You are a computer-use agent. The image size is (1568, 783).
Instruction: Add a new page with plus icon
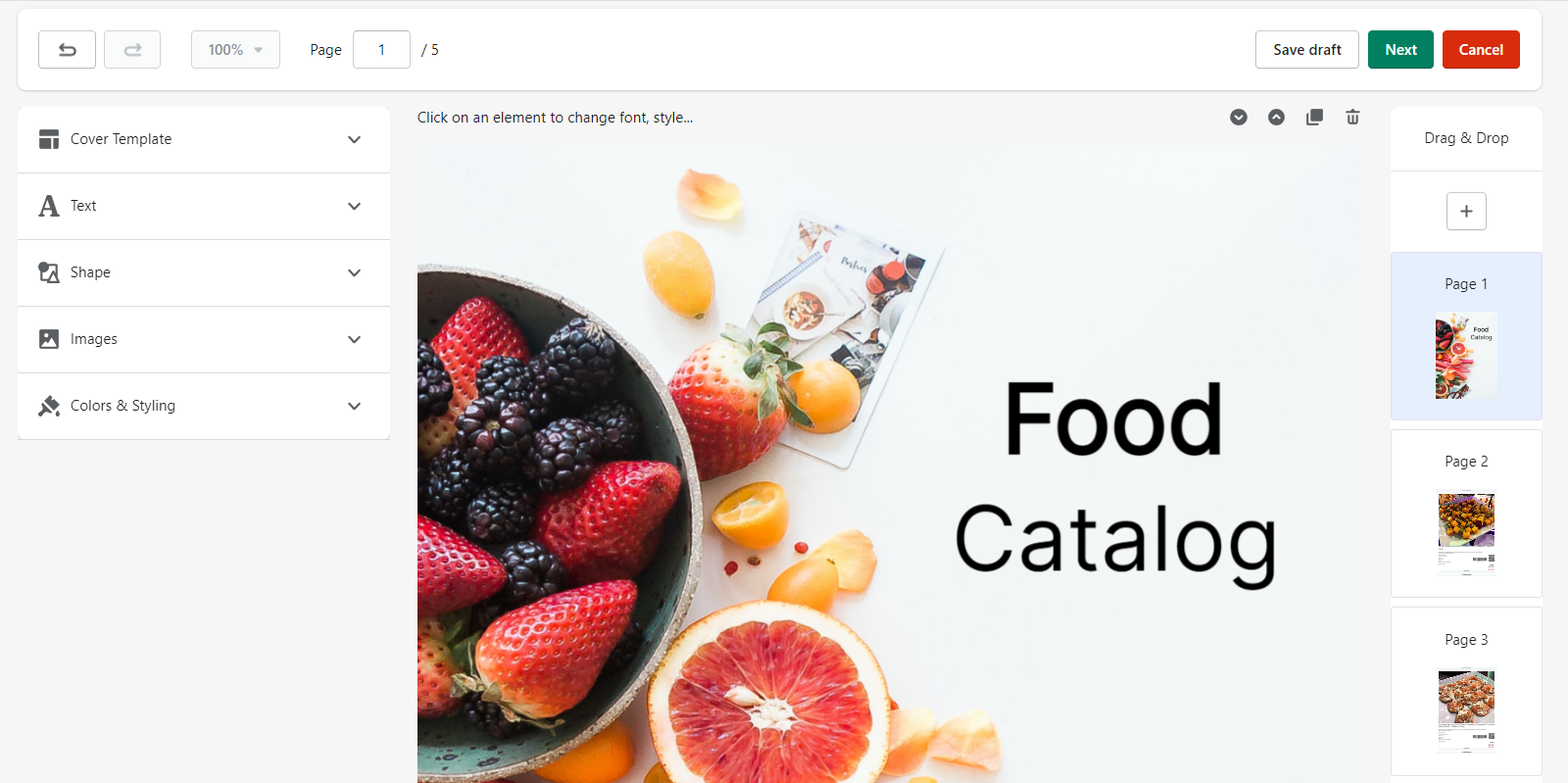(x=1466, y=212)
